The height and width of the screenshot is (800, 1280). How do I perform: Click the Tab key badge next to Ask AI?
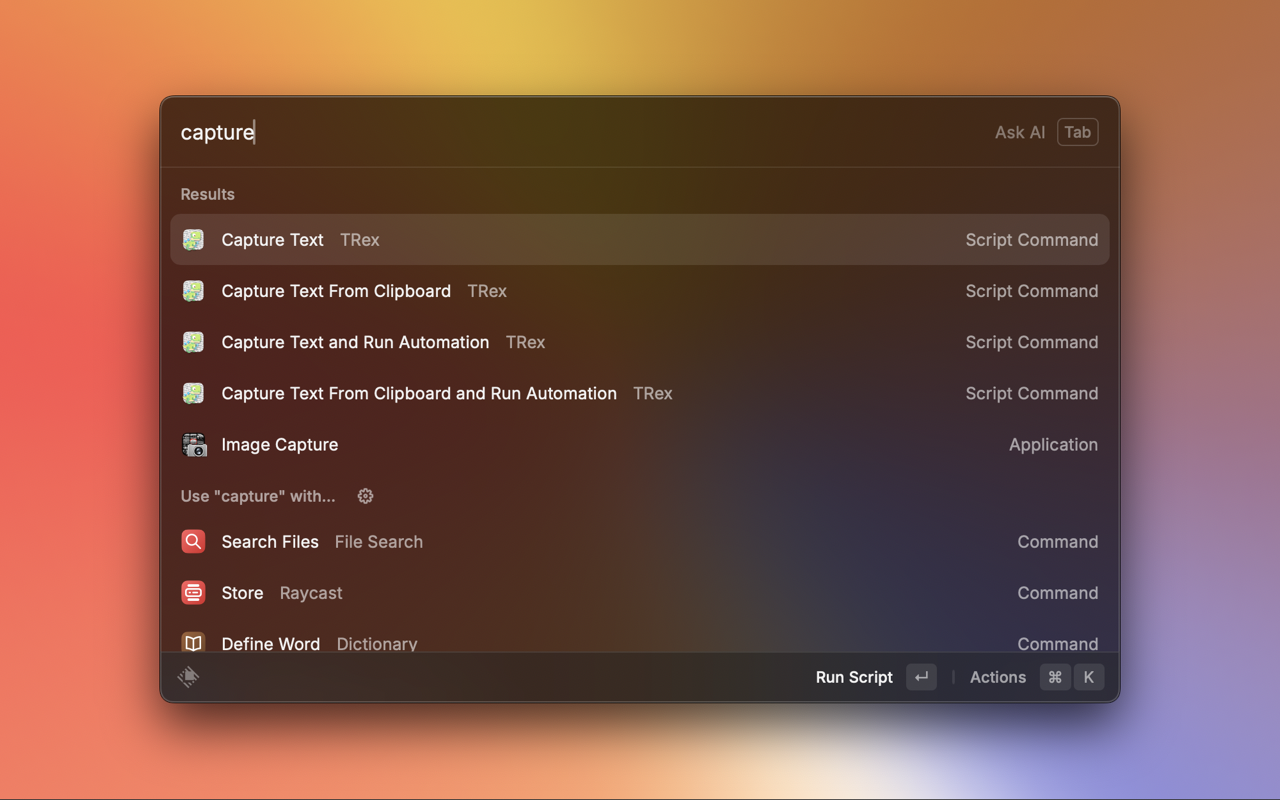coord(1078,132)
